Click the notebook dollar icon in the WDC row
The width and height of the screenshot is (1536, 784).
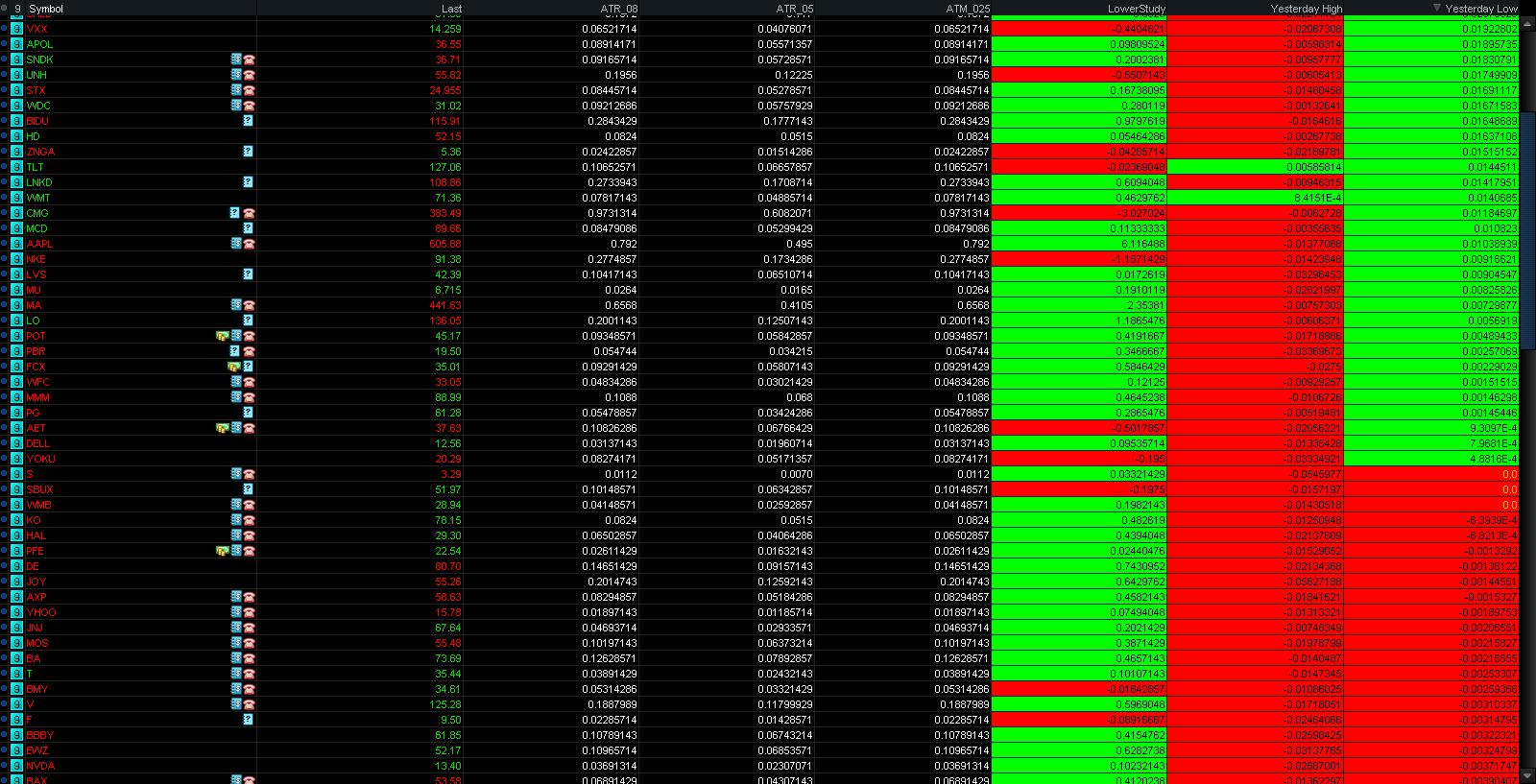[236, 106]
